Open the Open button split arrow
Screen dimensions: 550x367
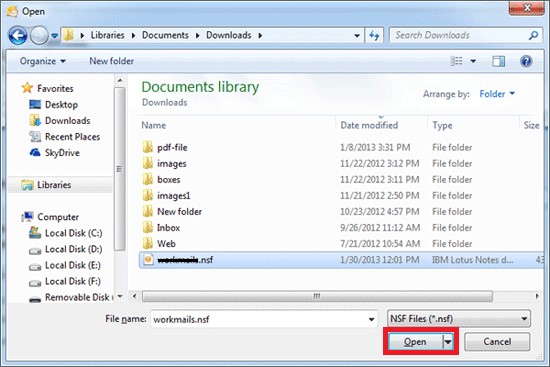tap(448, 342)
